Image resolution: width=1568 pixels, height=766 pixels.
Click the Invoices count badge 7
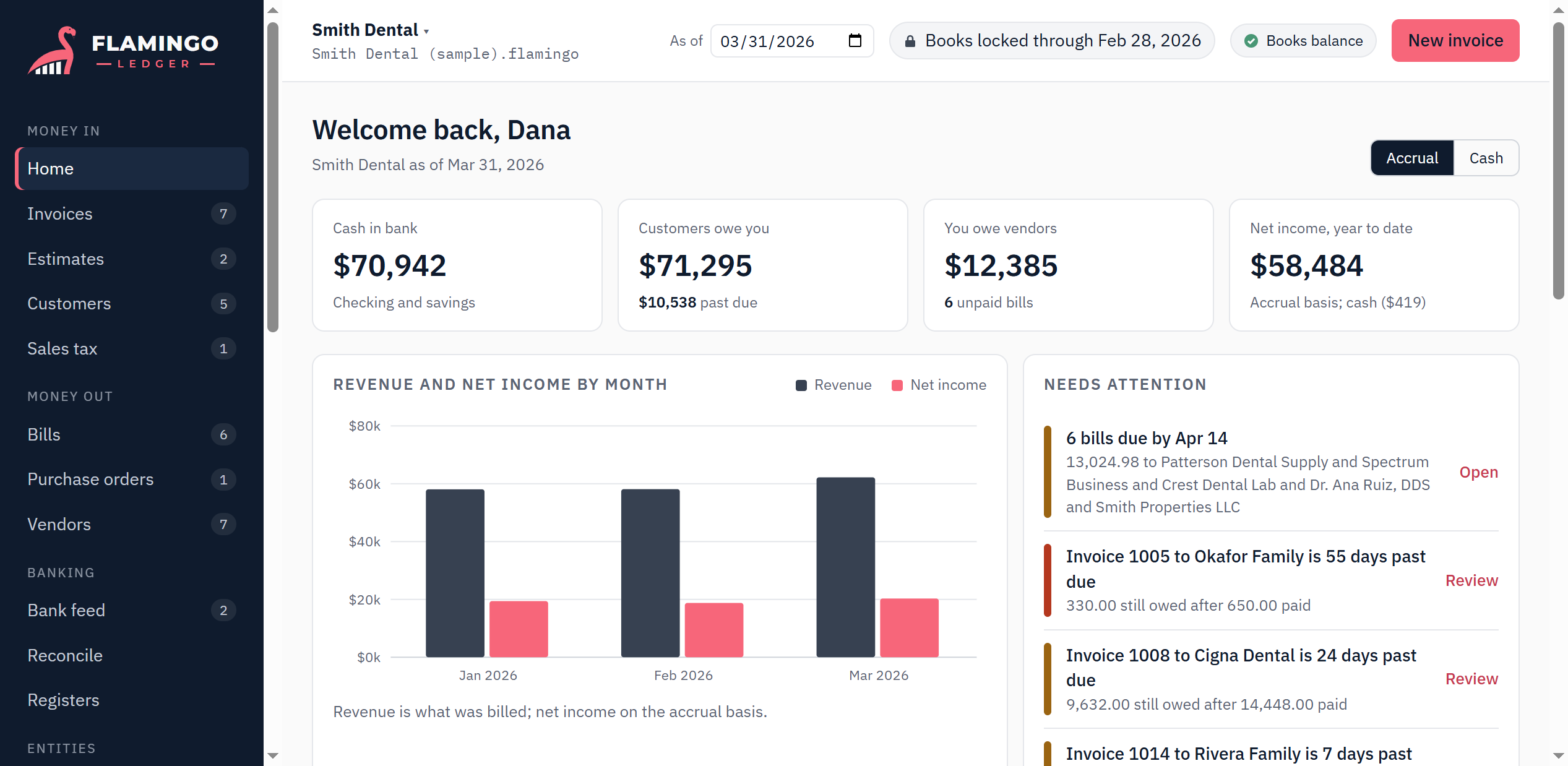click(x=223, y=214)
